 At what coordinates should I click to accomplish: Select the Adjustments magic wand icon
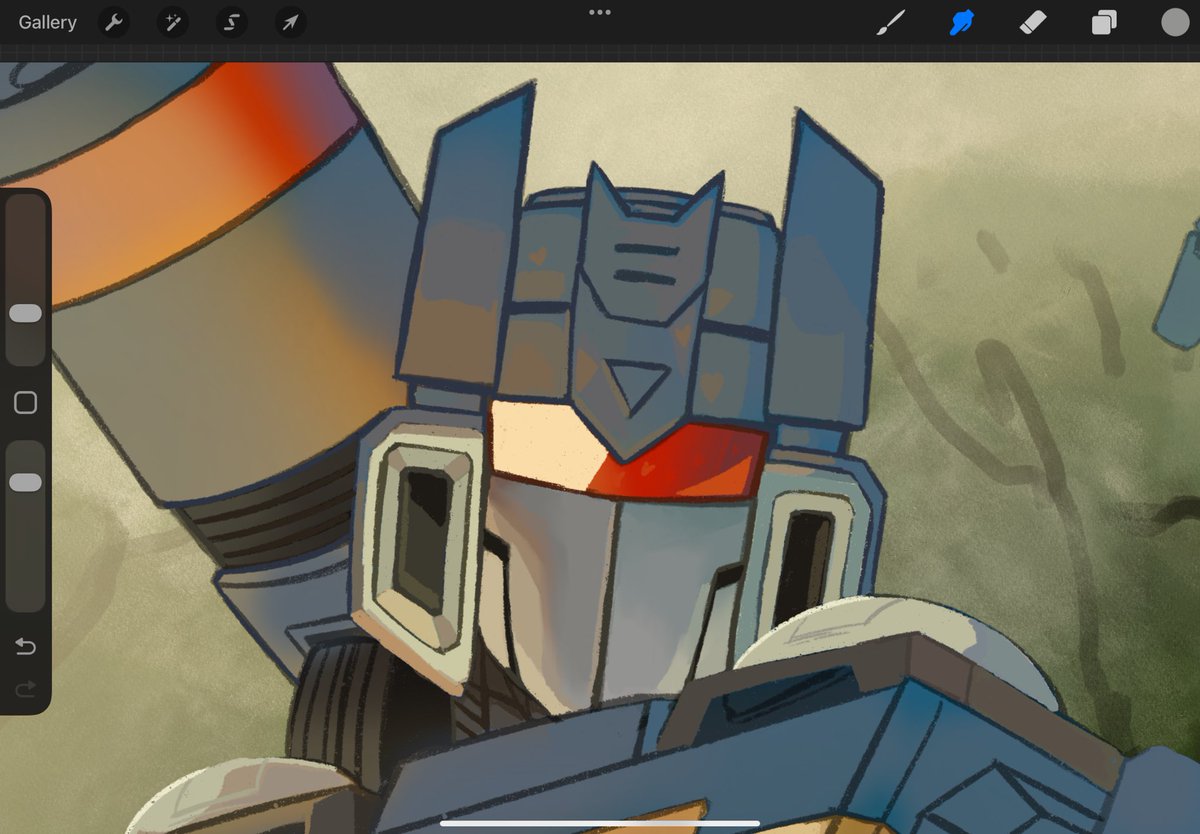point(172,22)
